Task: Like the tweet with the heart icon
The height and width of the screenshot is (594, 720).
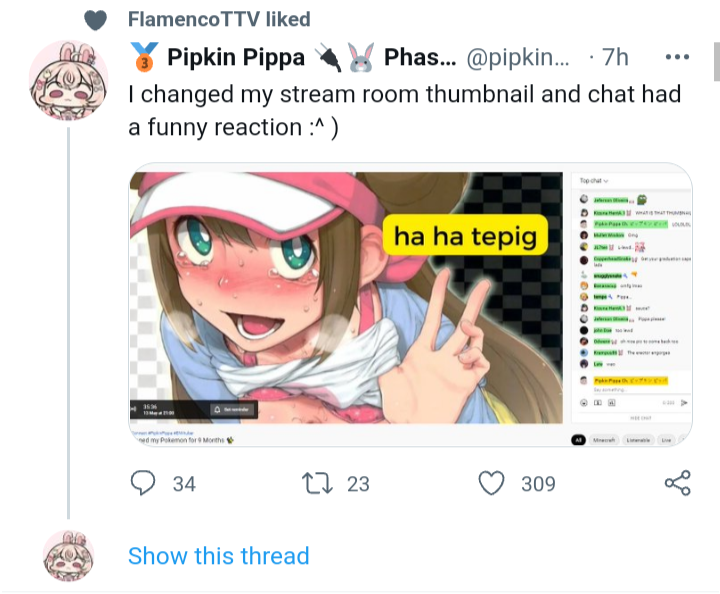Action: (x=491, y=483)
